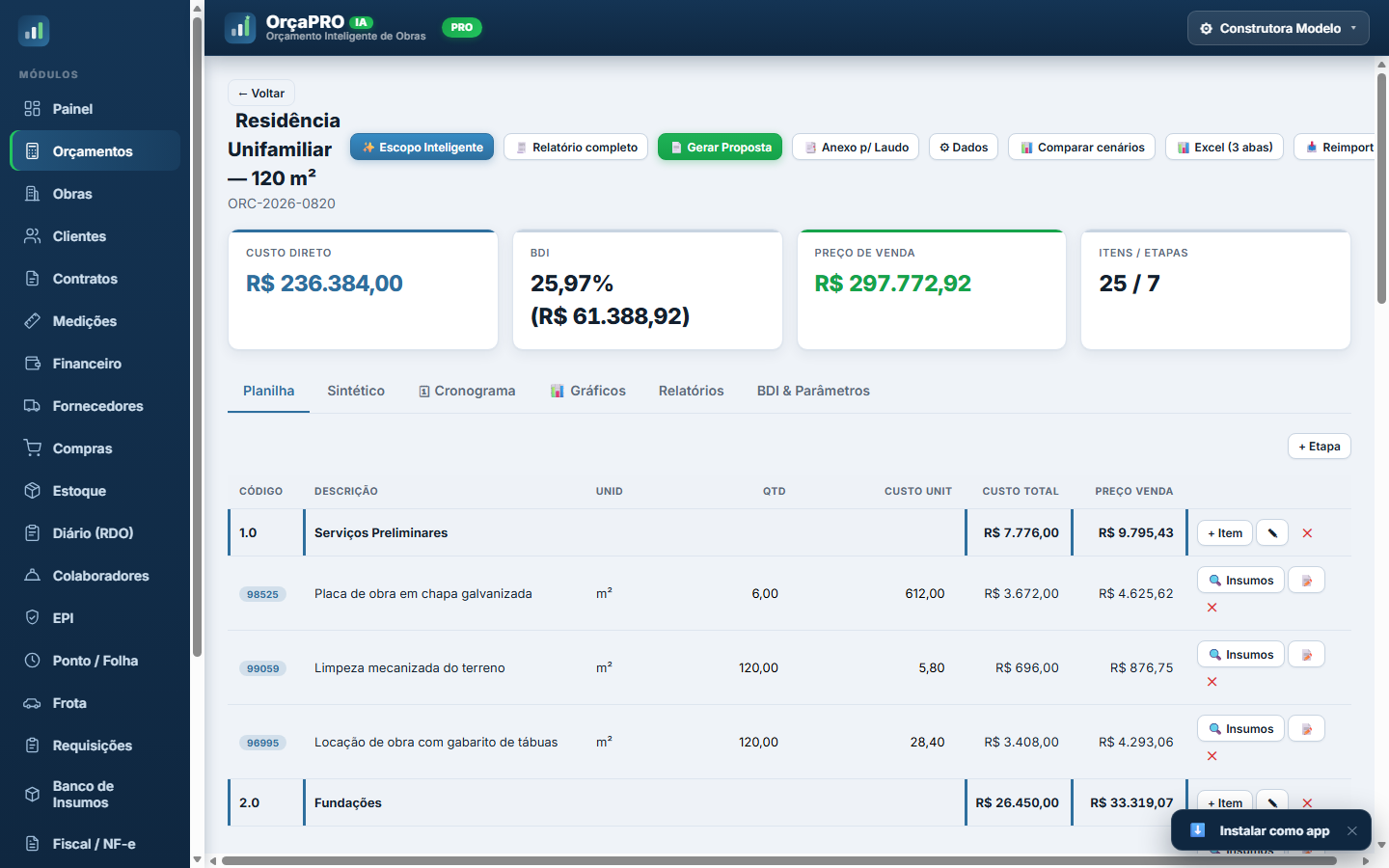
Task: Go to the BDI & Parâmetros tab
Action: (813, 391)
